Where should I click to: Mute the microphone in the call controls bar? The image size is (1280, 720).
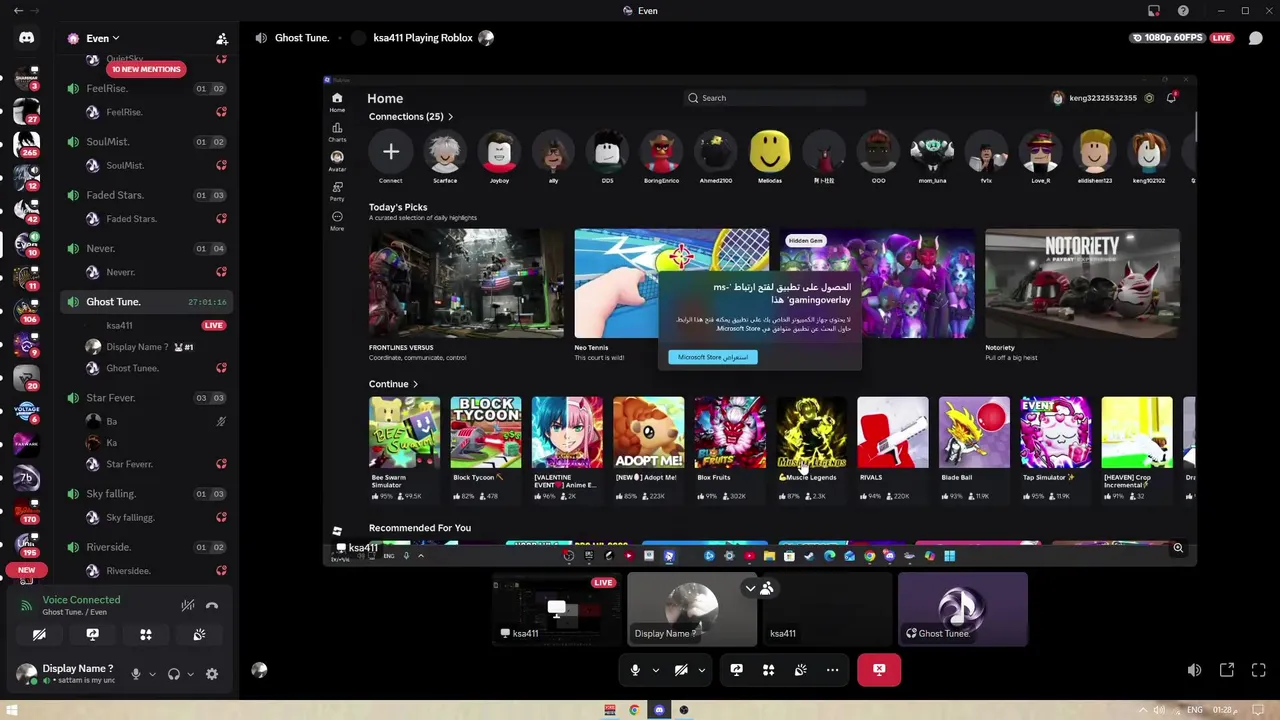click(x=635, y=670)
